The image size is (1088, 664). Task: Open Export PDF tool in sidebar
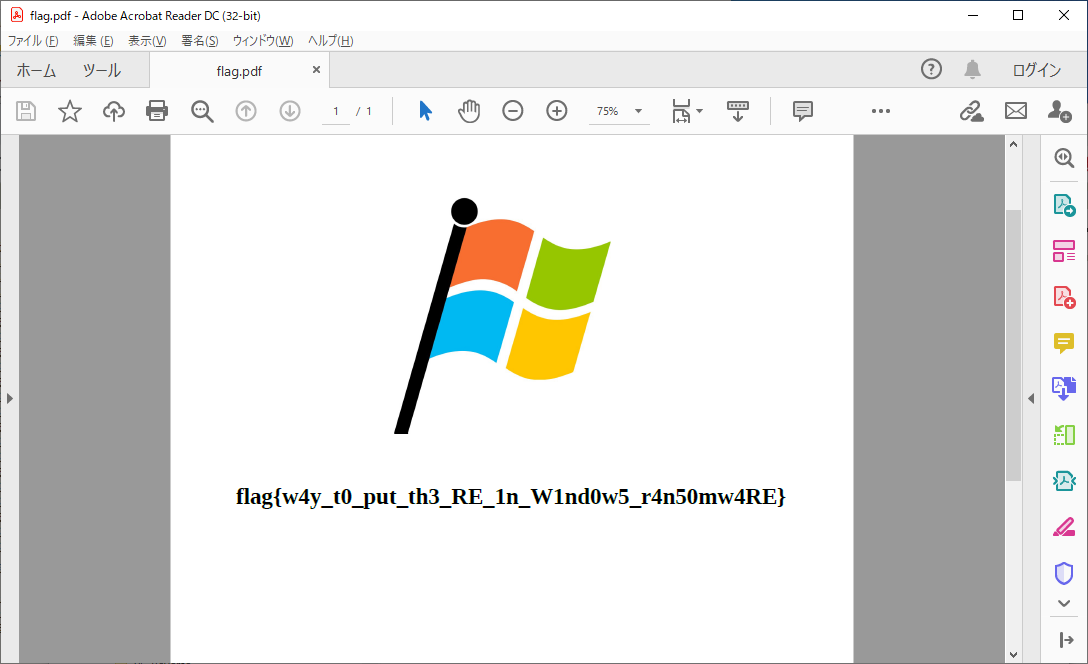(1064, 205)
